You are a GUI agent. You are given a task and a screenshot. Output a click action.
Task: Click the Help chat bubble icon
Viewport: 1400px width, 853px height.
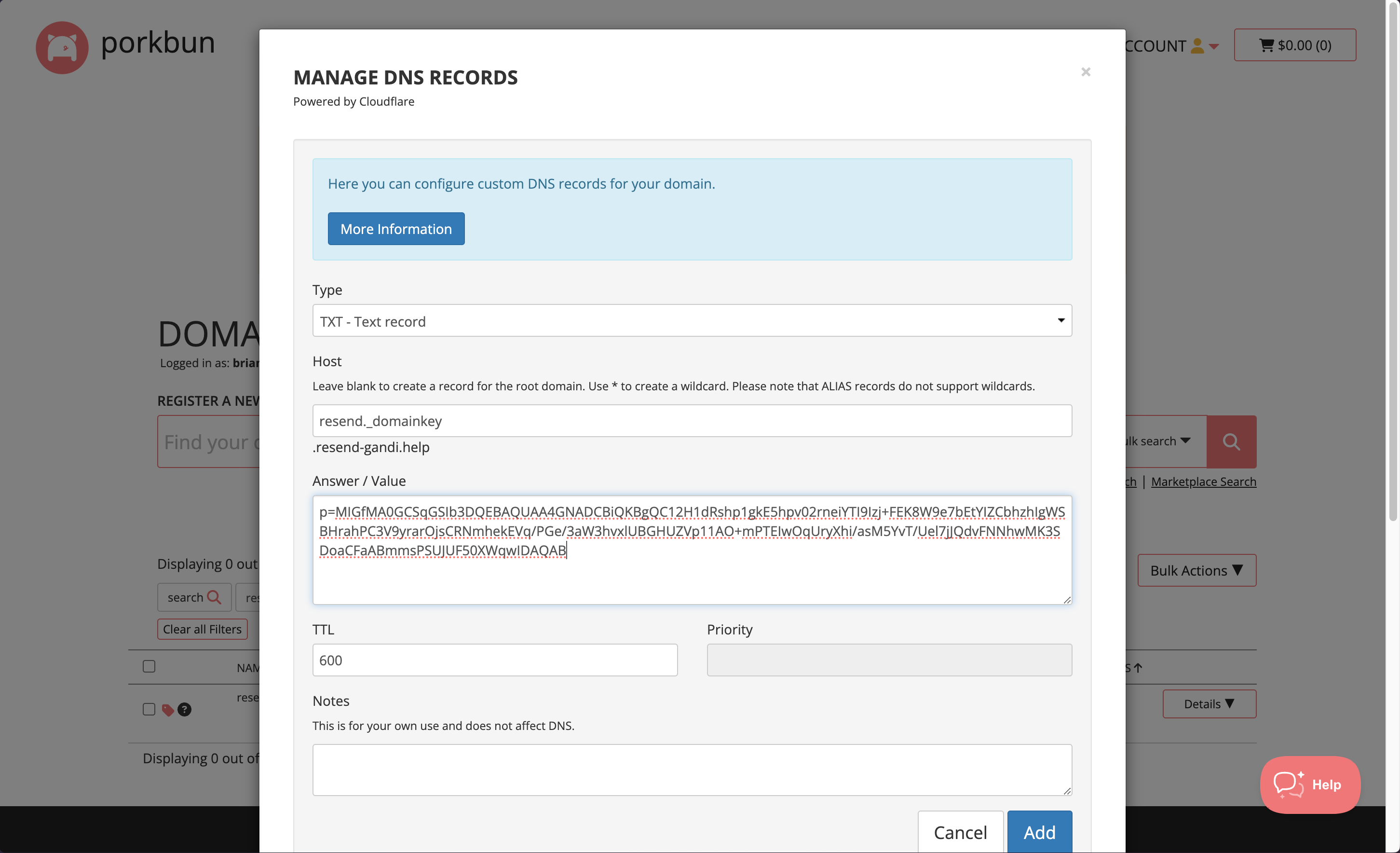[x=1288, y=784]
